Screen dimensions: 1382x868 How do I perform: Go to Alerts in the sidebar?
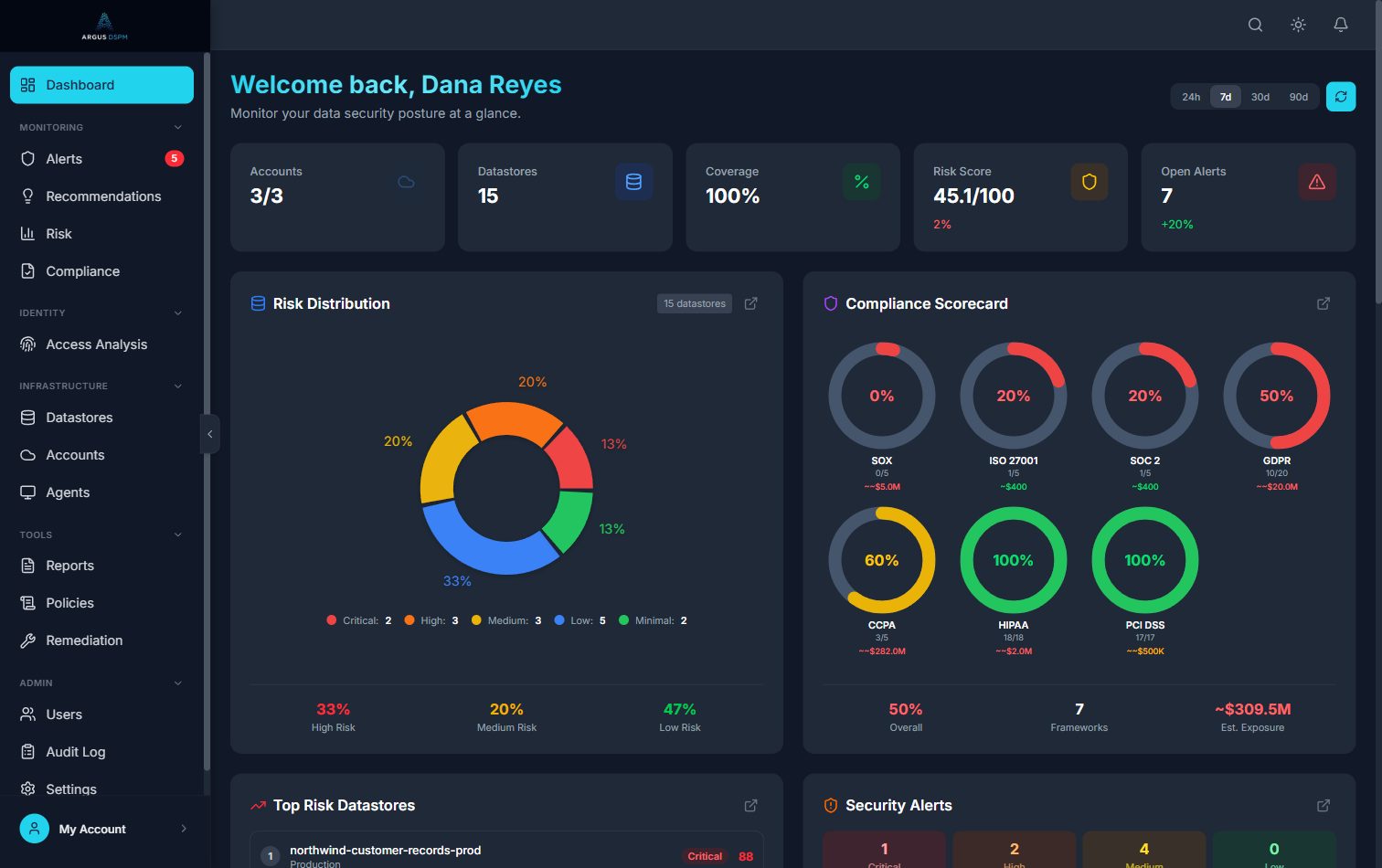click(x=101, y=159)
